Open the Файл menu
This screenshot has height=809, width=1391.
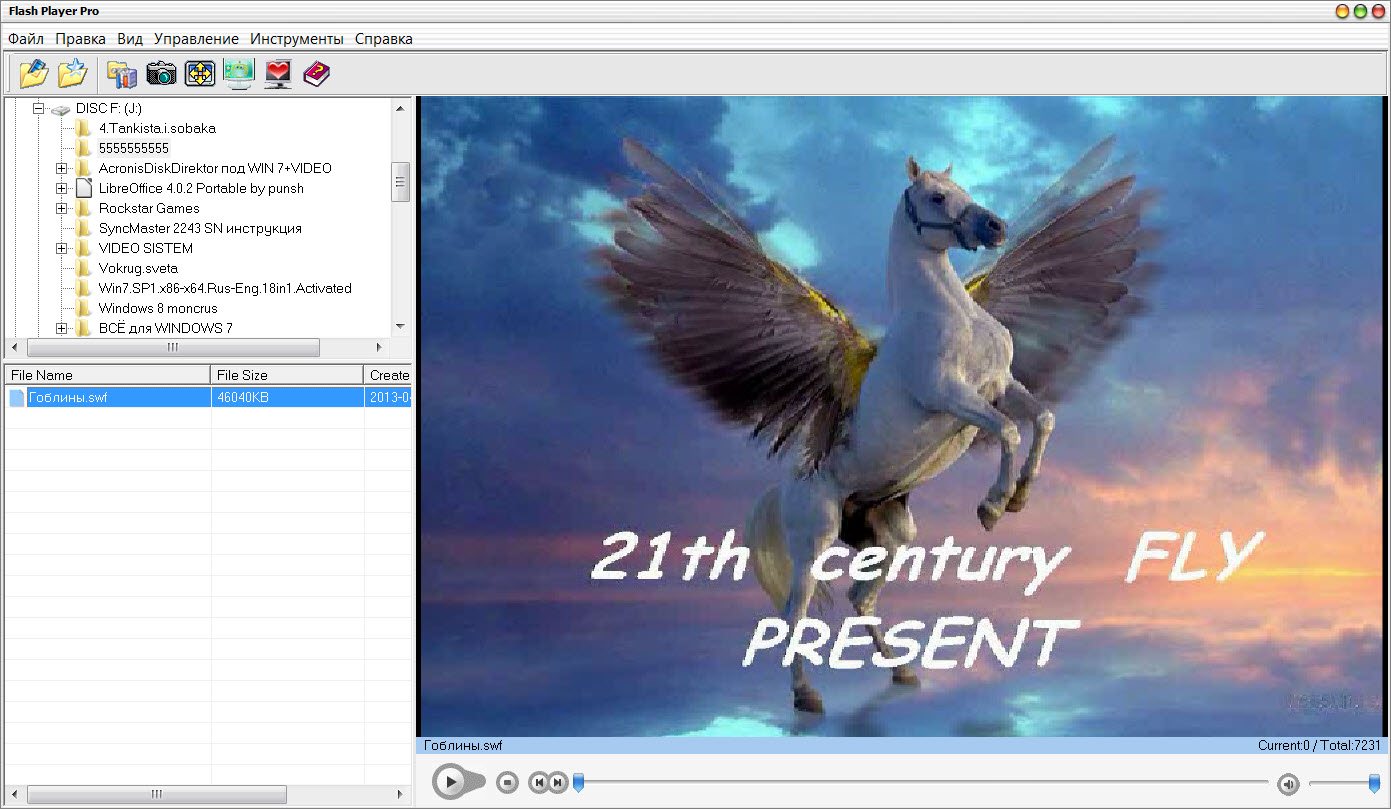(x=26, y=39)
